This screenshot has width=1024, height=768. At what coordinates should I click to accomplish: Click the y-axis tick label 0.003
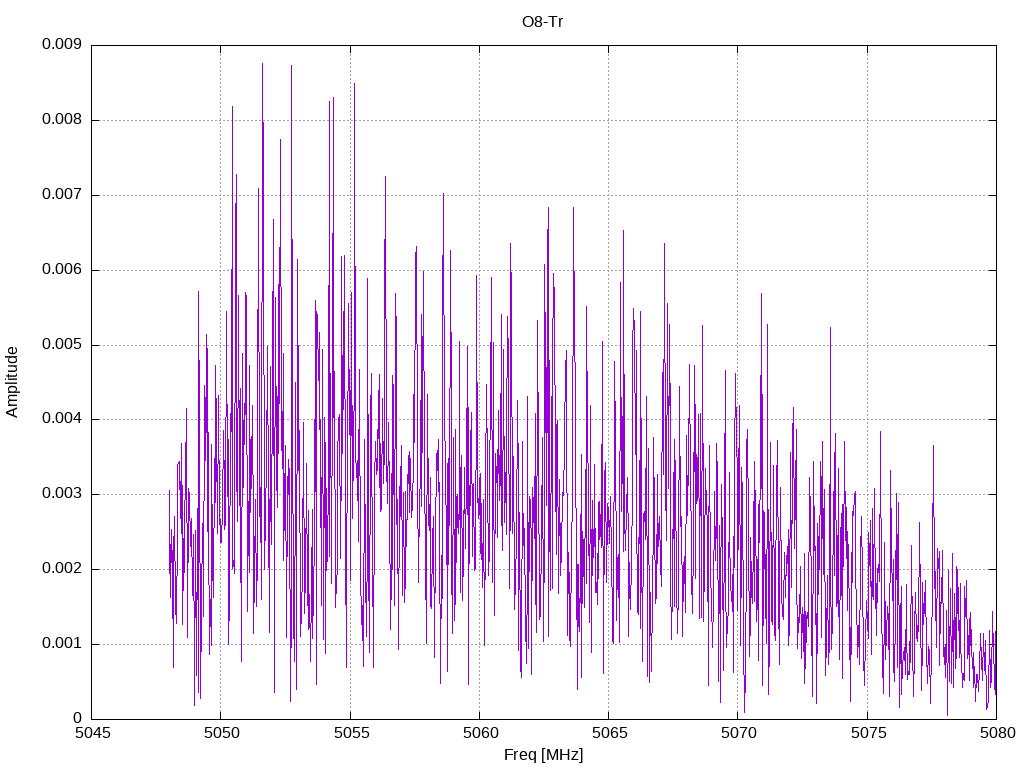coord(61,494)
